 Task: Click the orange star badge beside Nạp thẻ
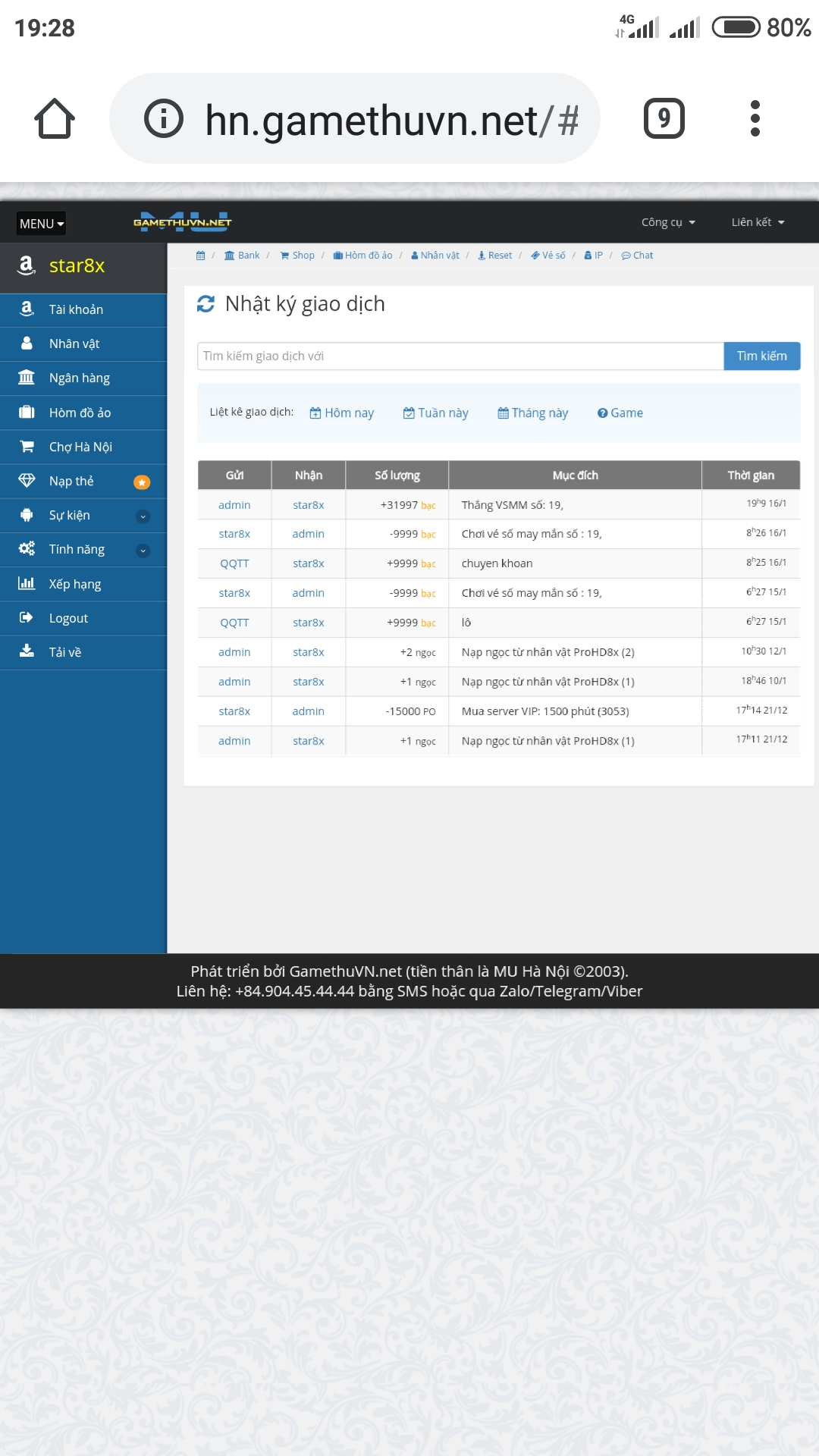point(142,482)
